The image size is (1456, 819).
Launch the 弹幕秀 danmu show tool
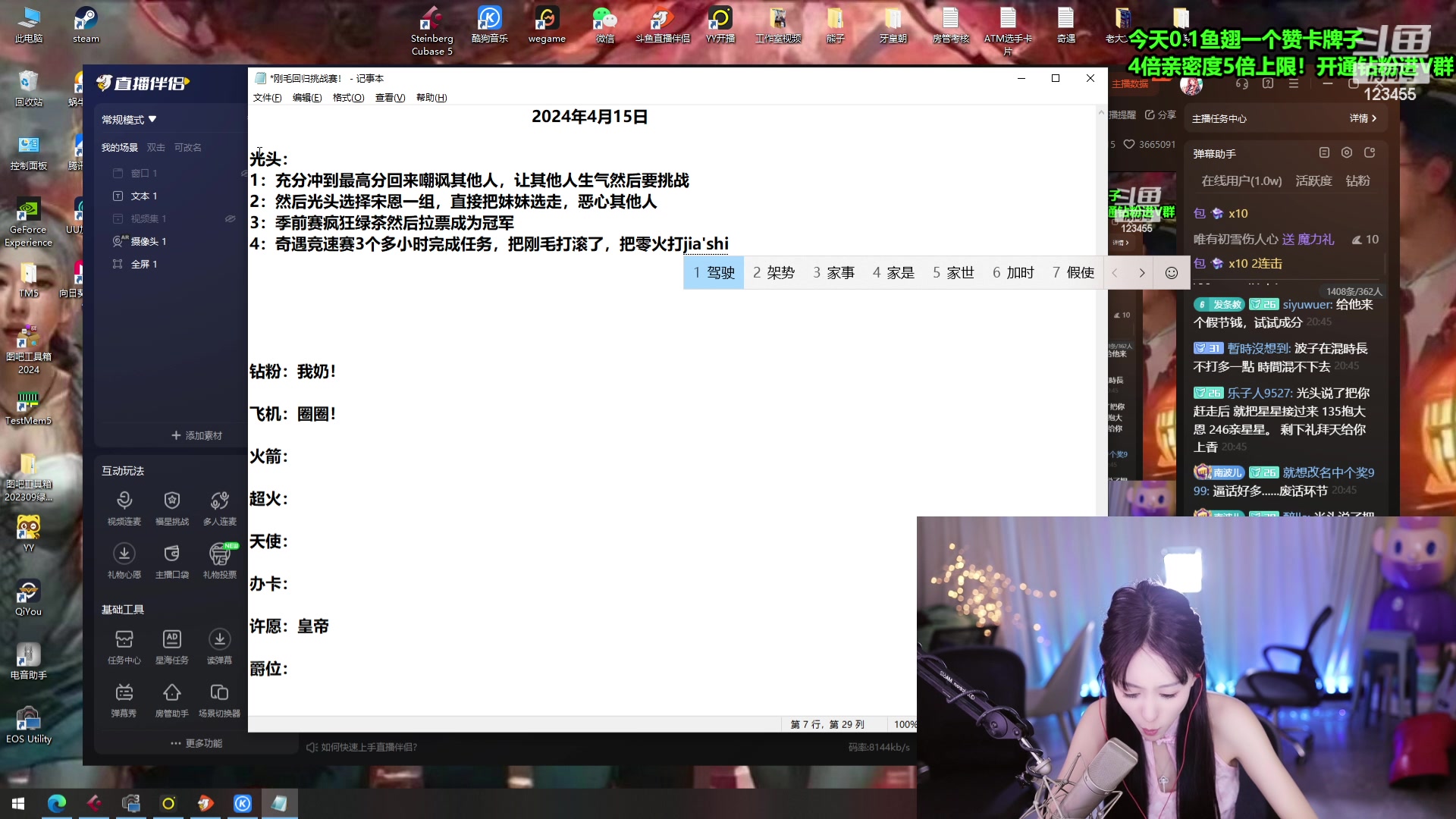124,698
